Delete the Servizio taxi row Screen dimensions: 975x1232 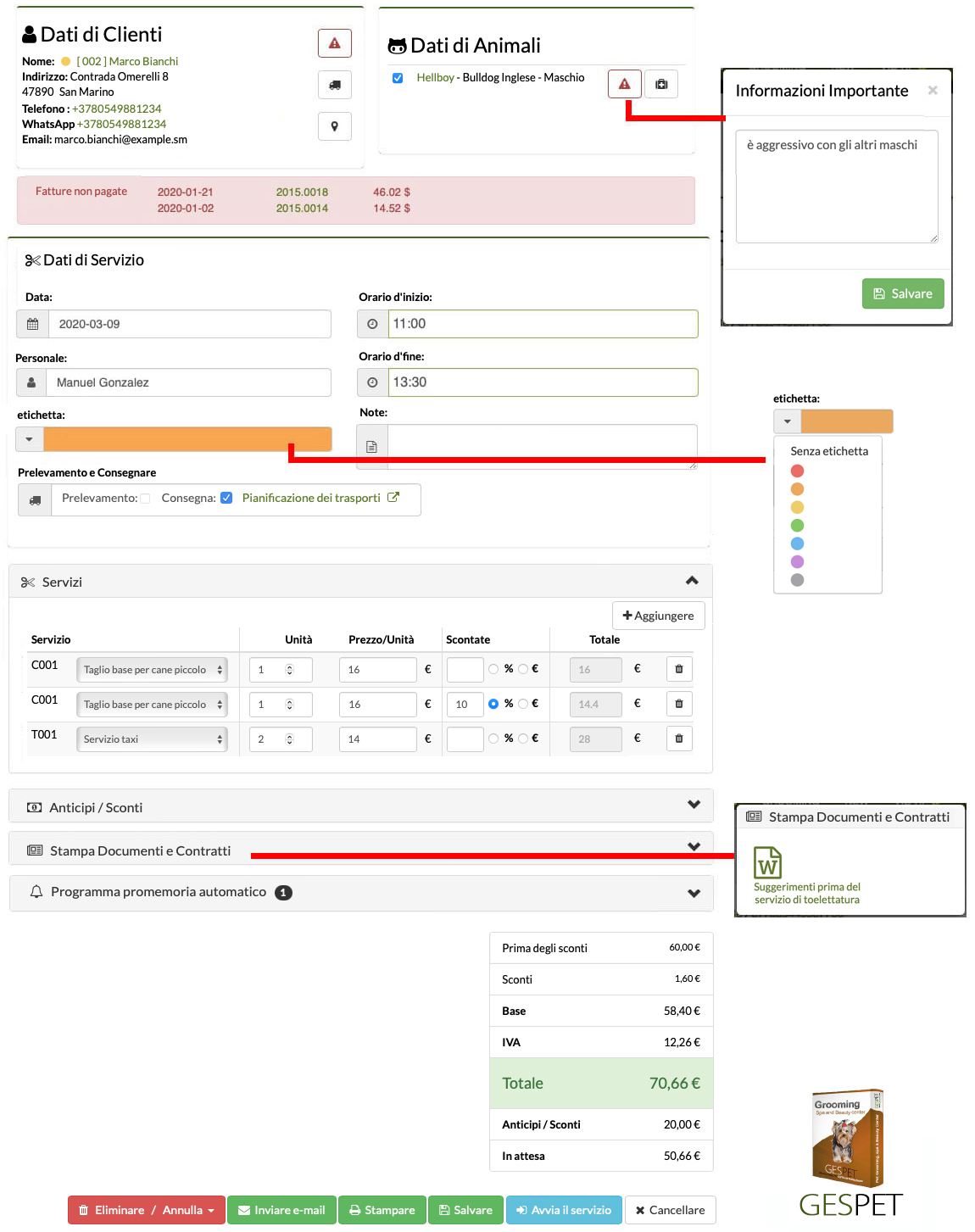click(679, 739)
